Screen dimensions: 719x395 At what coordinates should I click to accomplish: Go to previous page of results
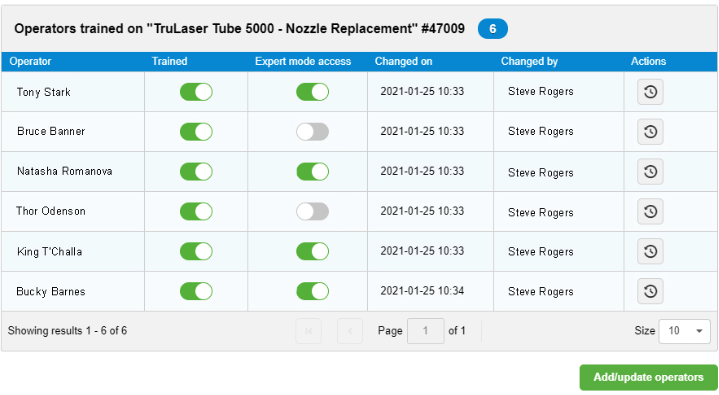tap(350, 331)
